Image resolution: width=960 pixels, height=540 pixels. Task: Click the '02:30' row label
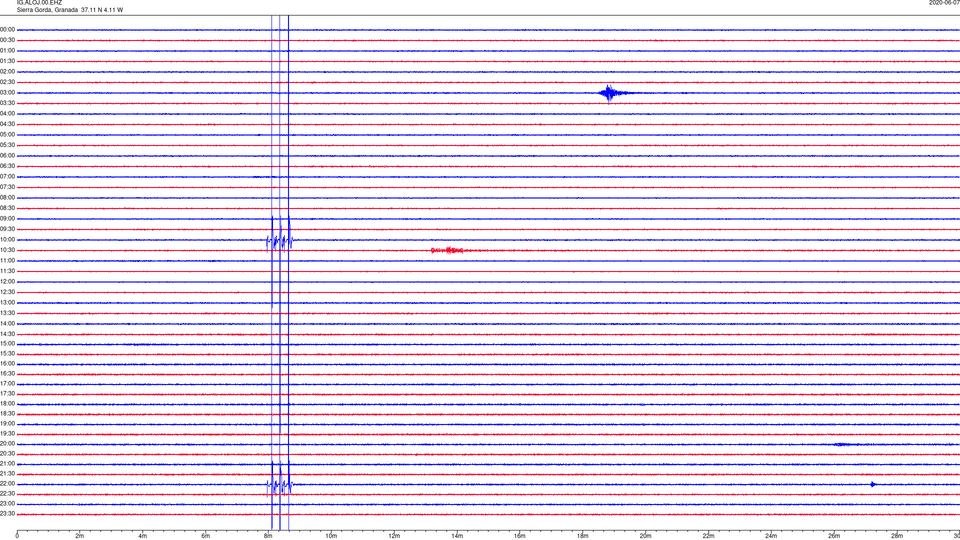click(x=8, y=82)
